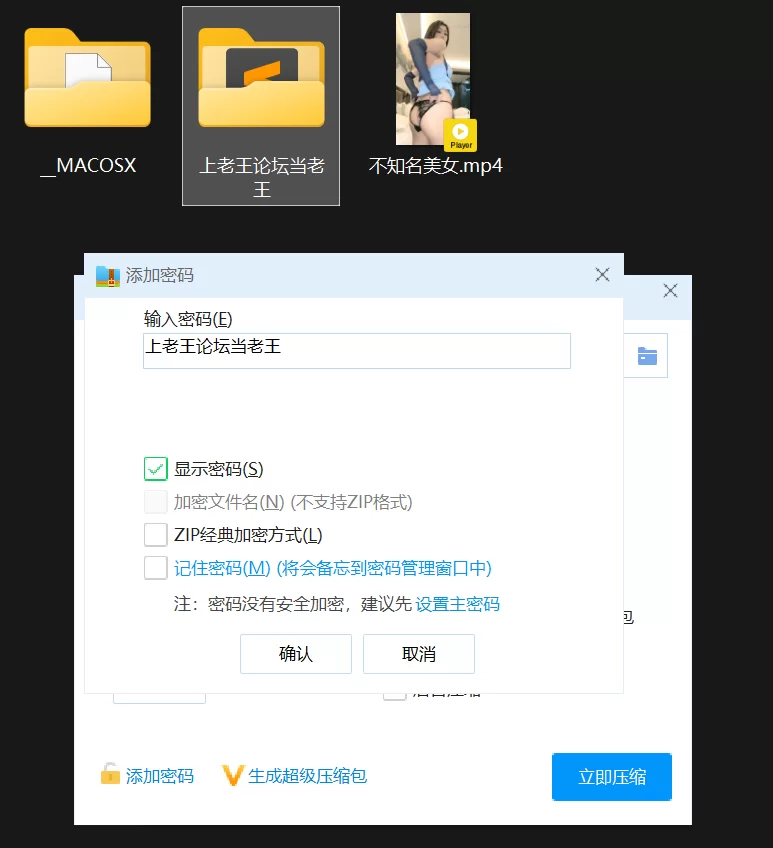
Task: Select the 上老王论坛当老王 folder icon
Action: pyautogui.click(x=261, y=80)
